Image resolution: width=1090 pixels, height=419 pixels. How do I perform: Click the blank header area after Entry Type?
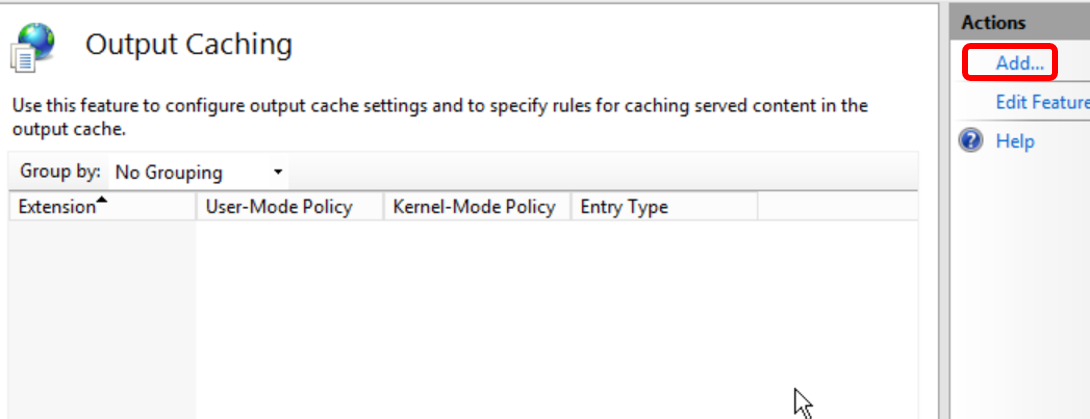coord(838,206)
